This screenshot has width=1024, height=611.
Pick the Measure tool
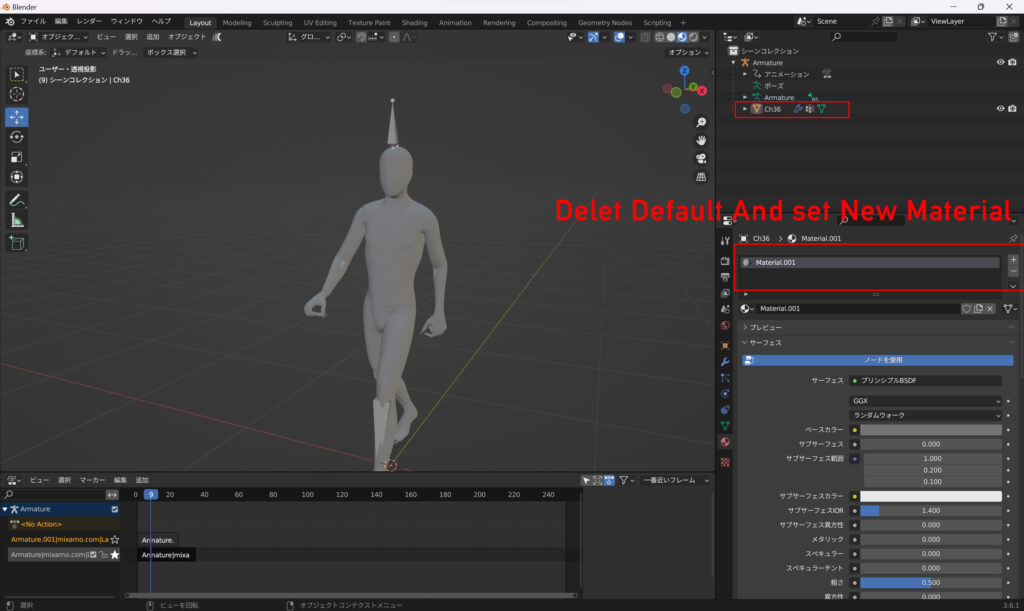(17, 221)
